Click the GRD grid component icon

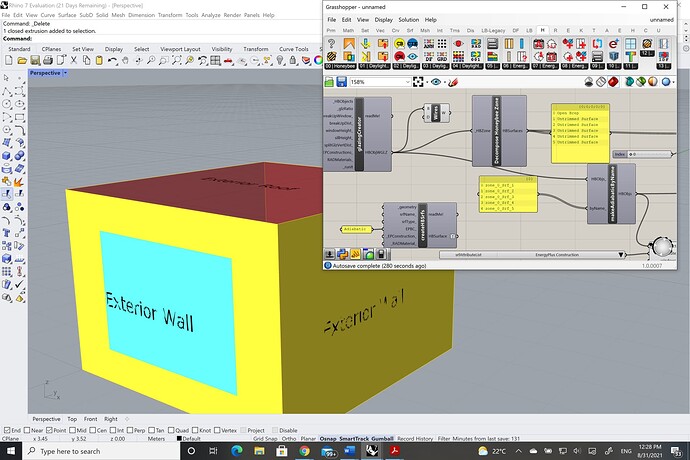[x=441, y=56]
